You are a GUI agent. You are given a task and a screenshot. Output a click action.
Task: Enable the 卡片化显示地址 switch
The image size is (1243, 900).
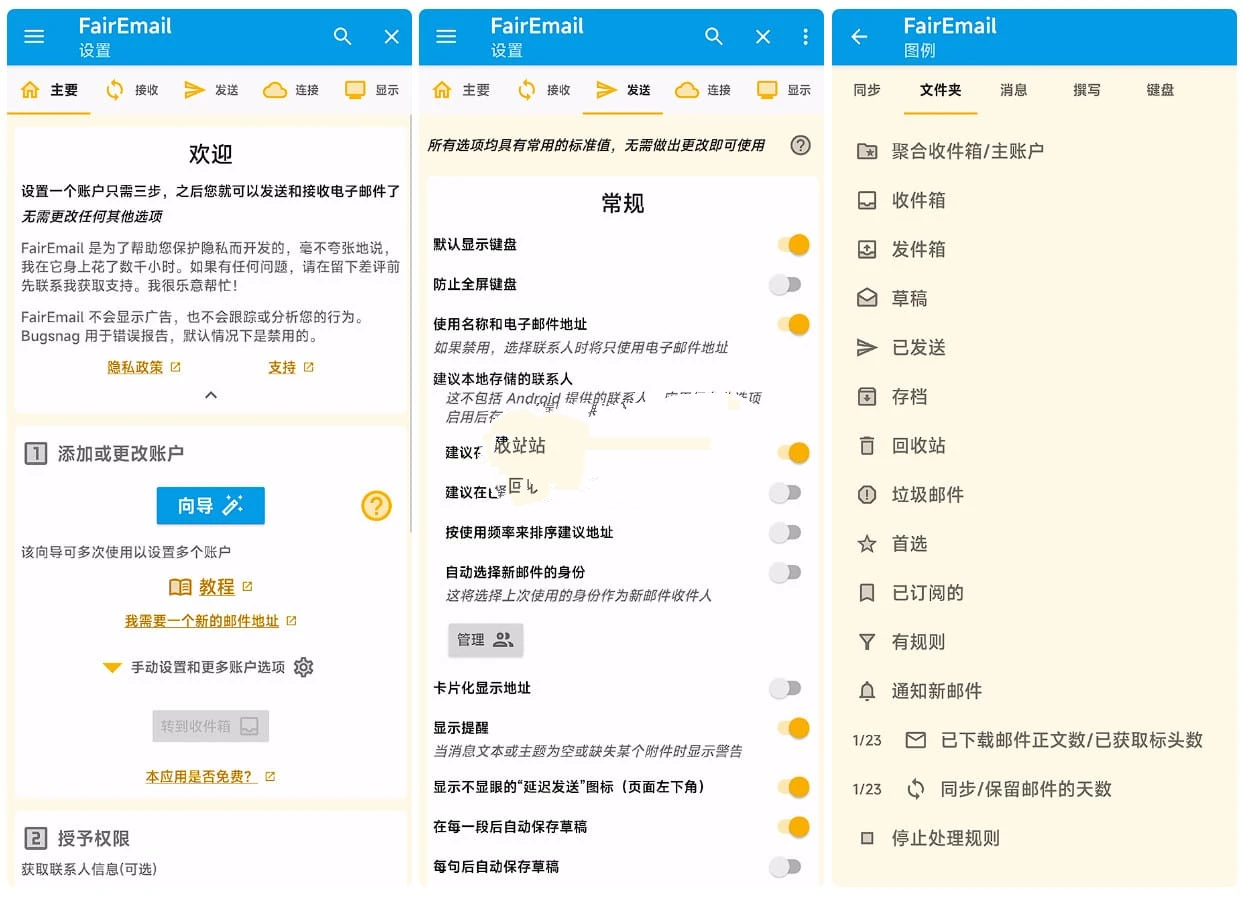coord(786,688)
